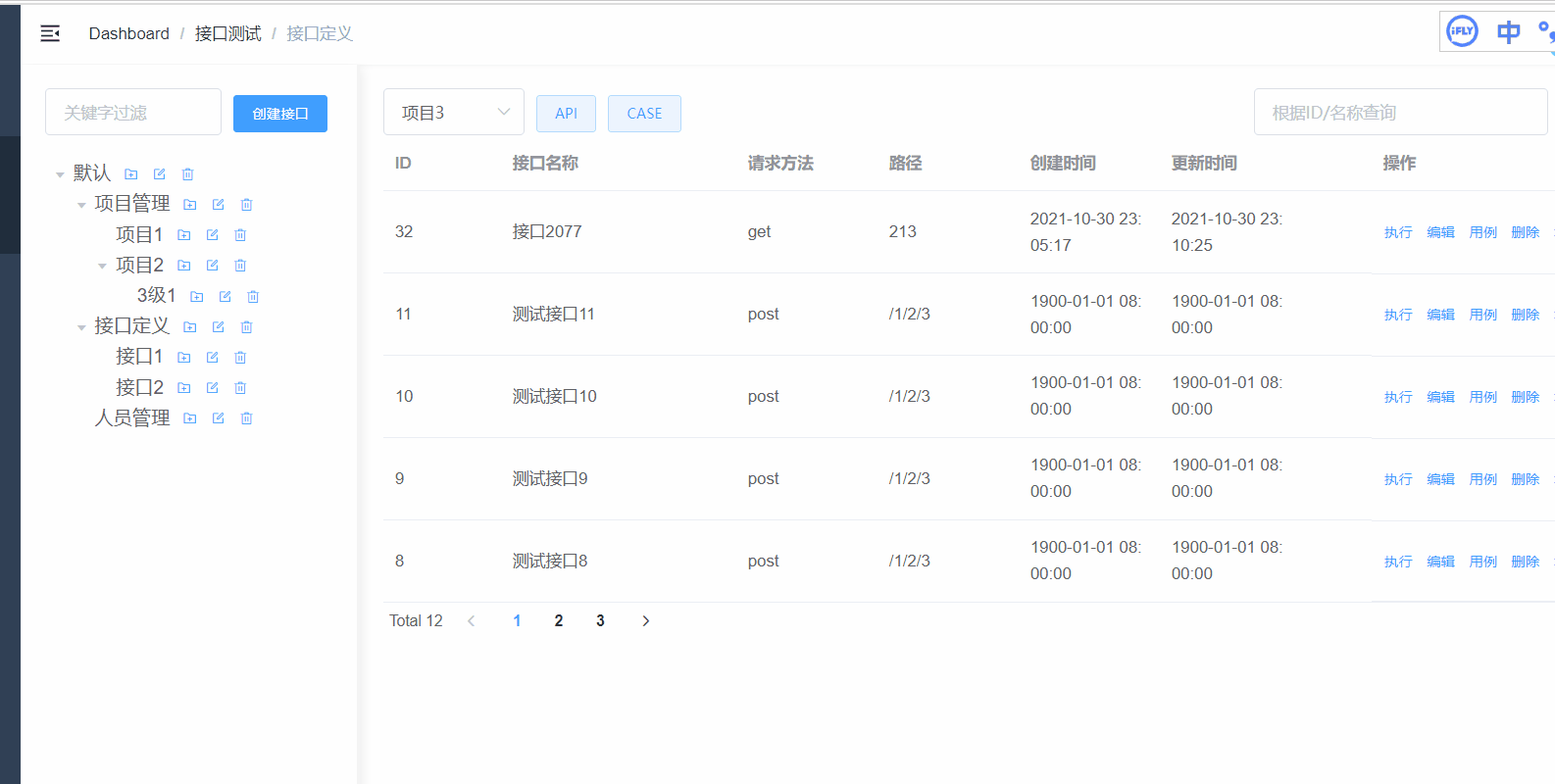Collapse the 接口定义 tree branch
Screen dimensions: 1555x784
[81, 327]
